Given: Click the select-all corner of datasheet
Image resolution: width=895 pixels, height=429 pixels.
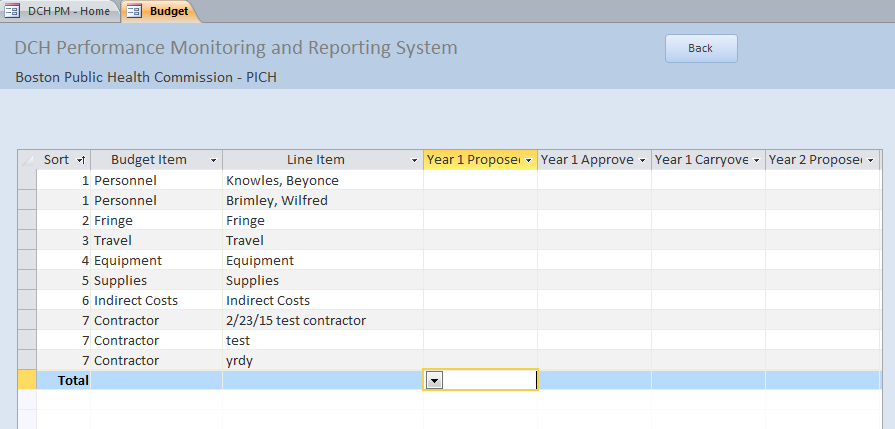Looking at the screenshot, I should click(x=27, y=160).
